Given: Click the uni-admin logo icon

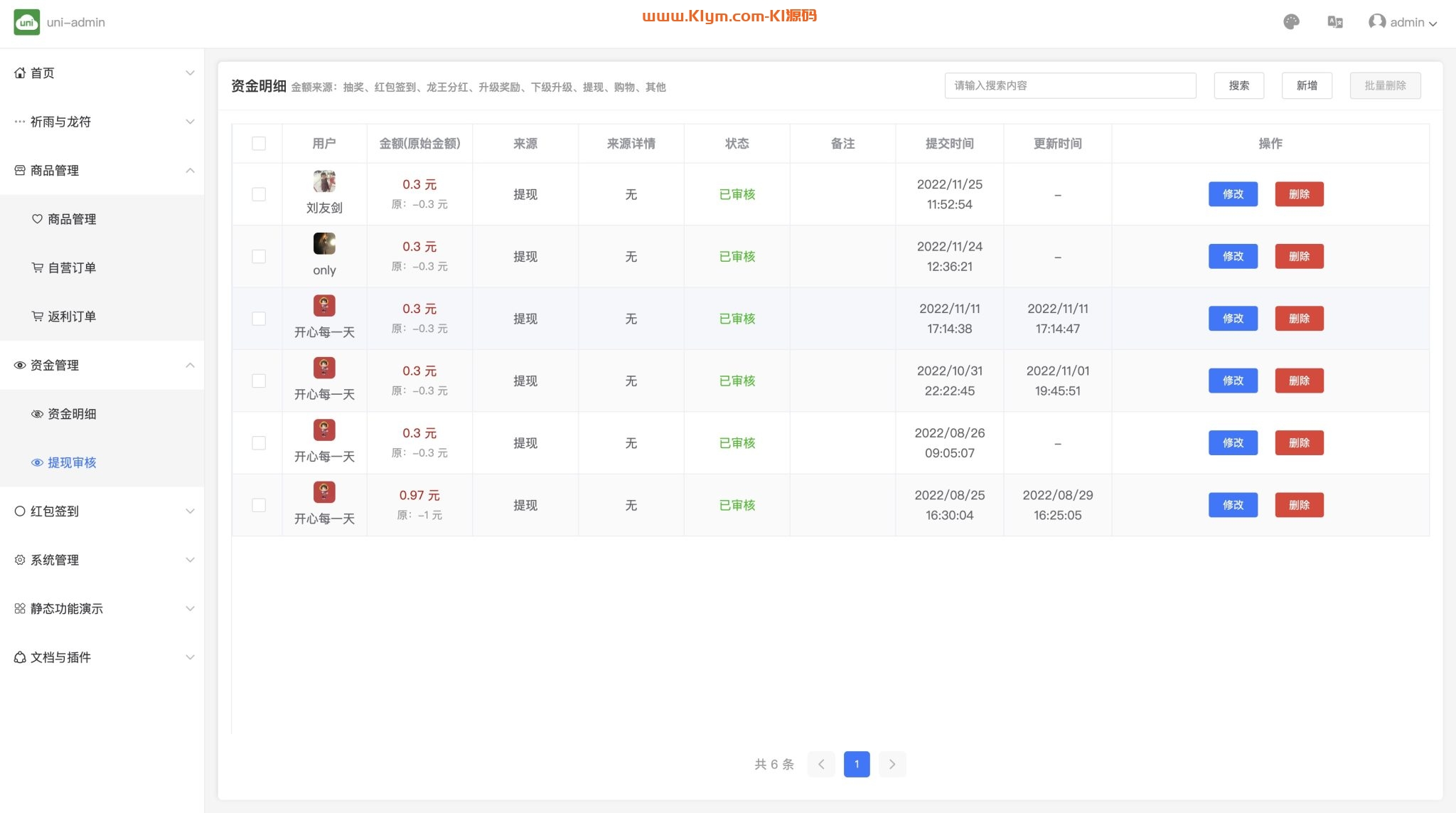Looking at the screenshot, I should pos(26,22).
